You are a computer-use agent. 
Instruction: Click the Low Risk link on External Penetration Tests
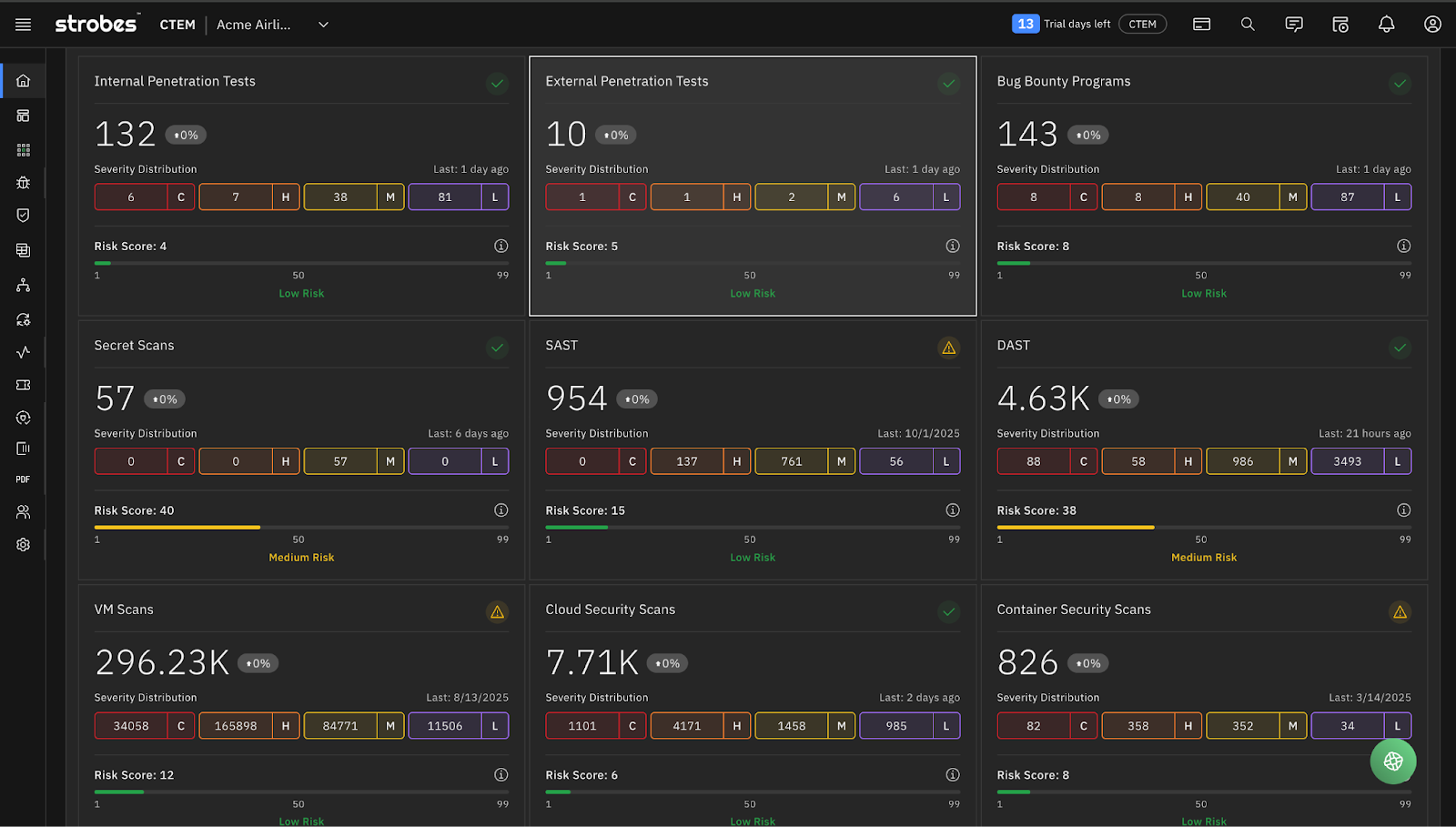click(753, 293)
